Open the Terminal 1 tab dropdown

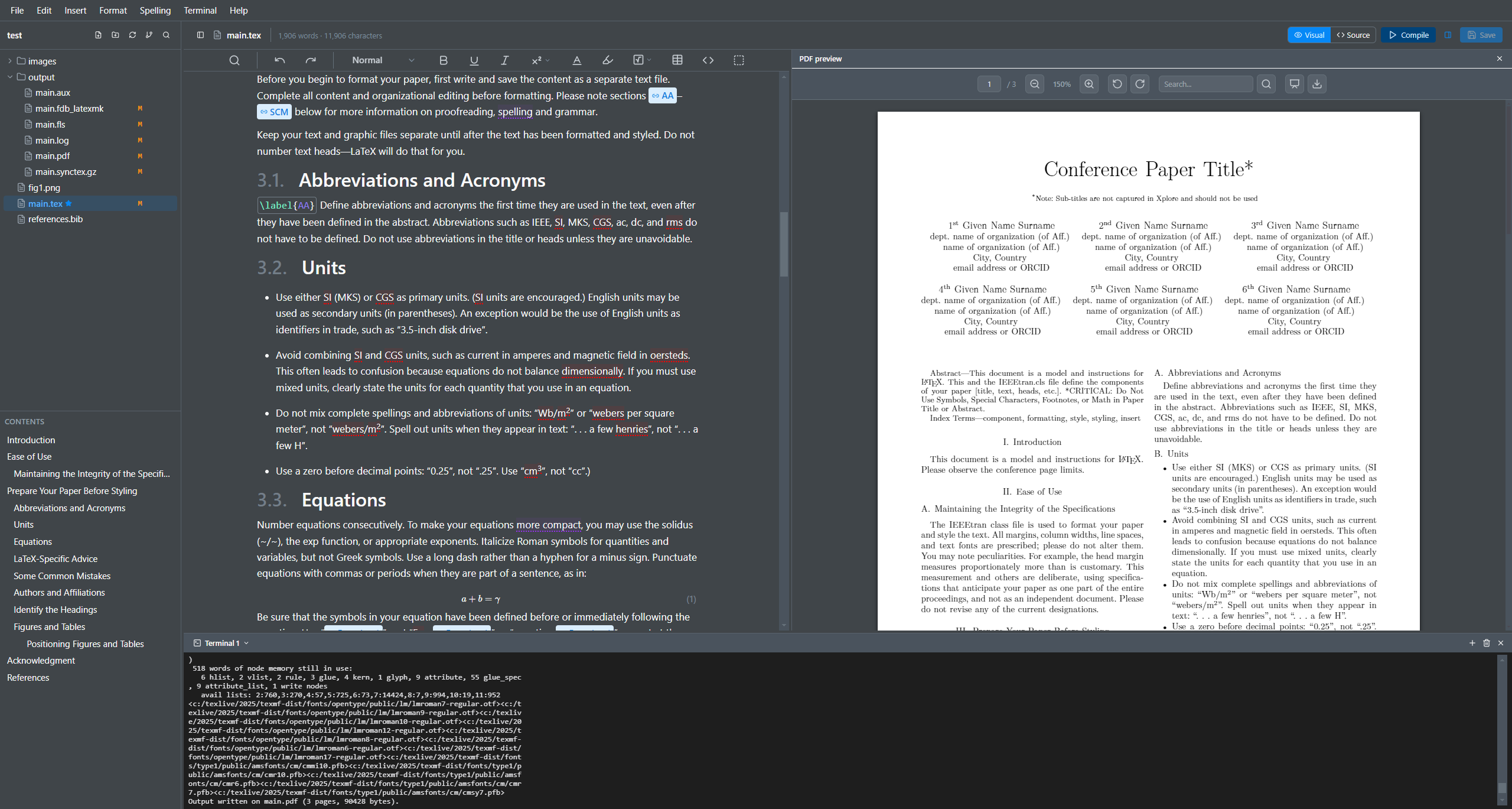click(246, 643)
